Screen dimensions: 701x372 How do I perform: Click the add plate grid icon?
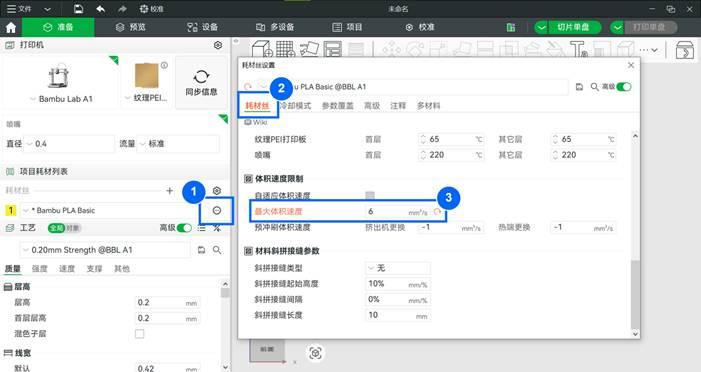coord(286,49)
